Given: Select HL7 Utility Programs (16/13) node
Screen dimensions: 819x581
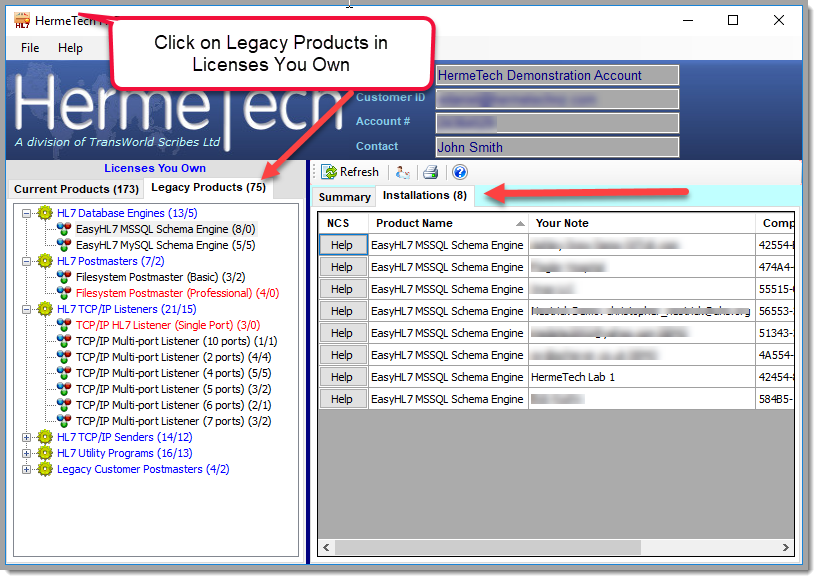Looking at the screenshot, I should tap(124, 453).
